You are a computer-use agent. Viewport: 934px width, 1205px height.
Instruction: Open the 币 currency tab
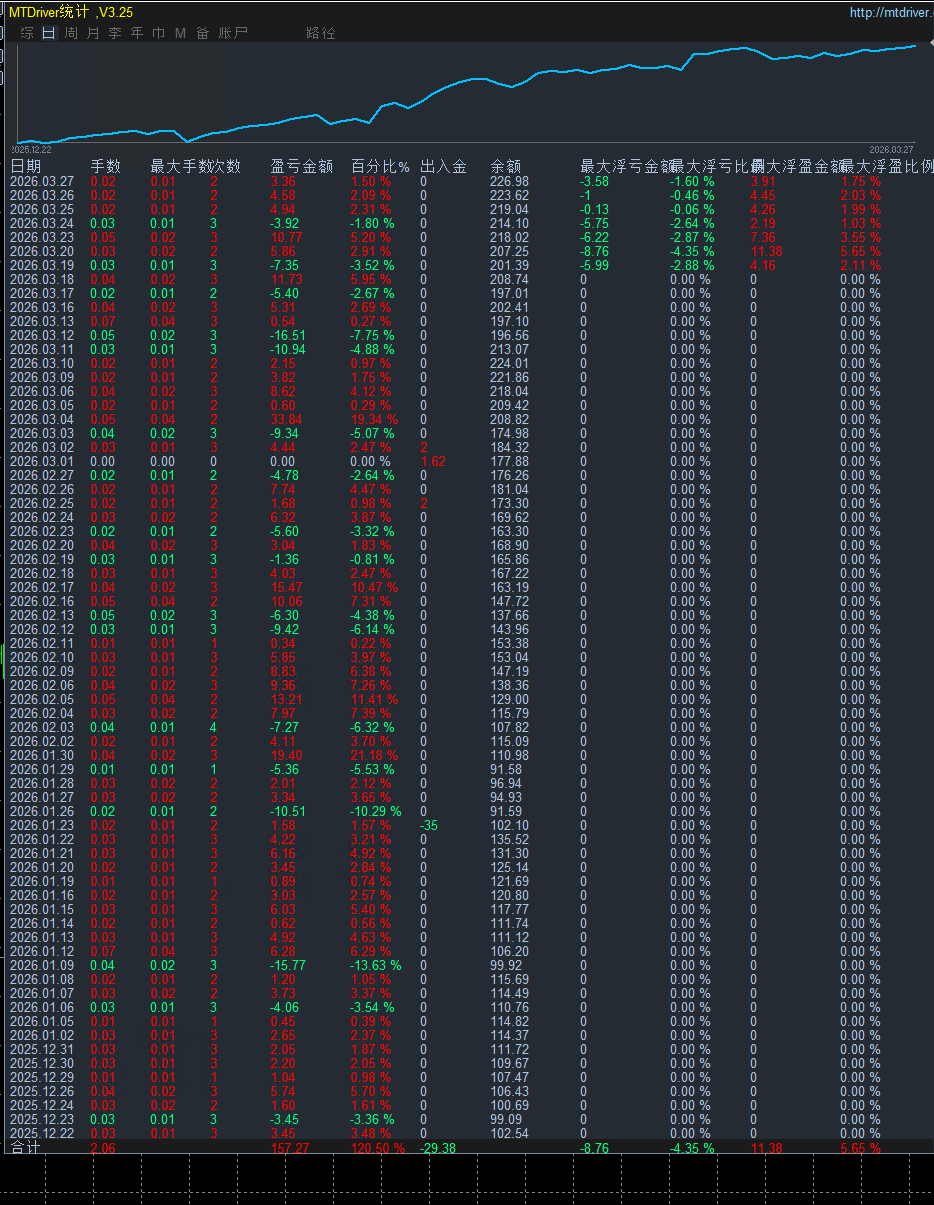159,33
